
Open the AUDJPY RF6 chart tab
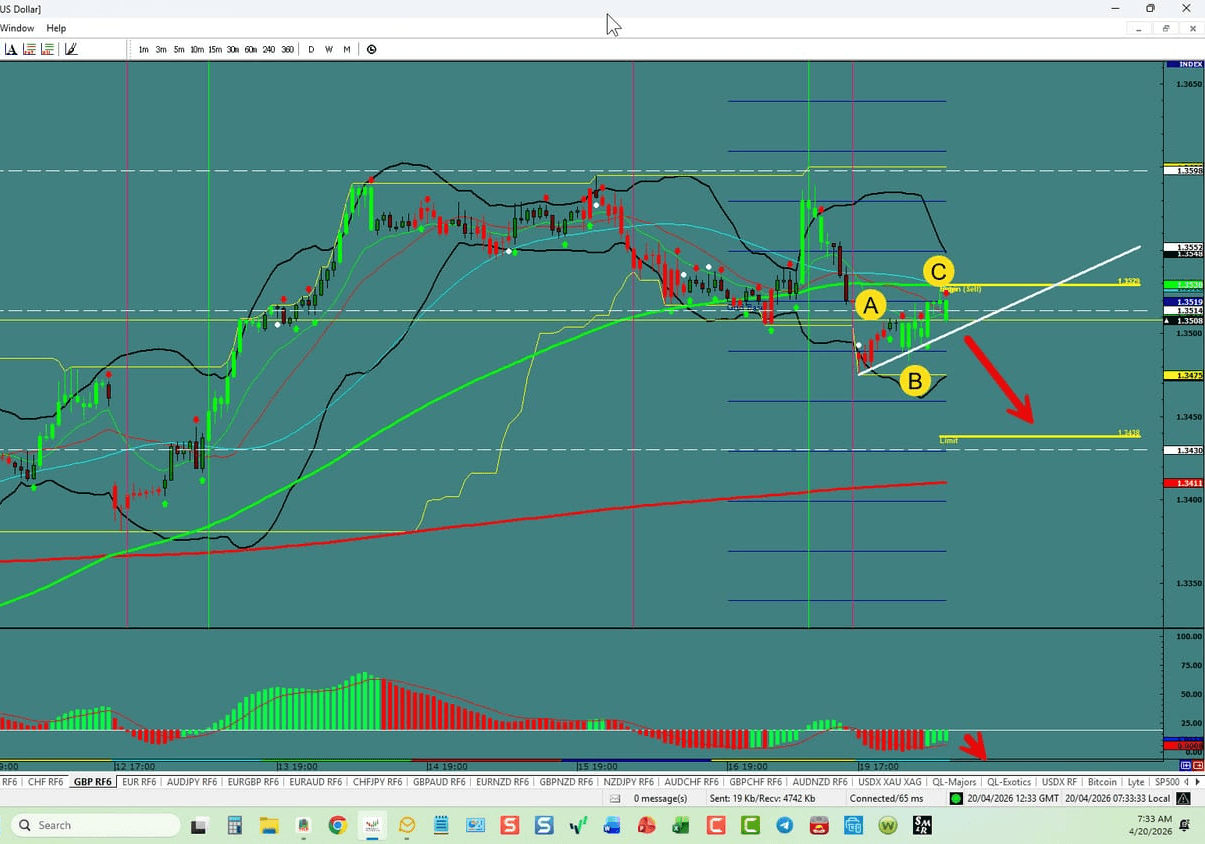192,782
